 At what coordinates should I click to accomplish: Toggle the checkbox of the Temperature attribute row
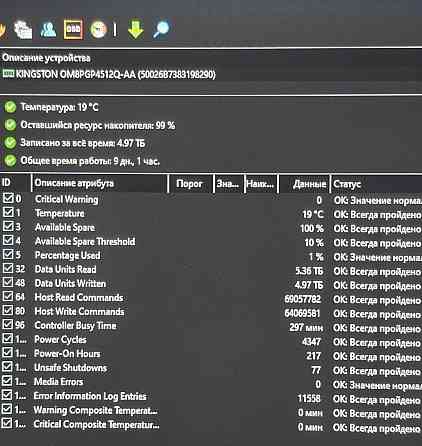(7, 212)
